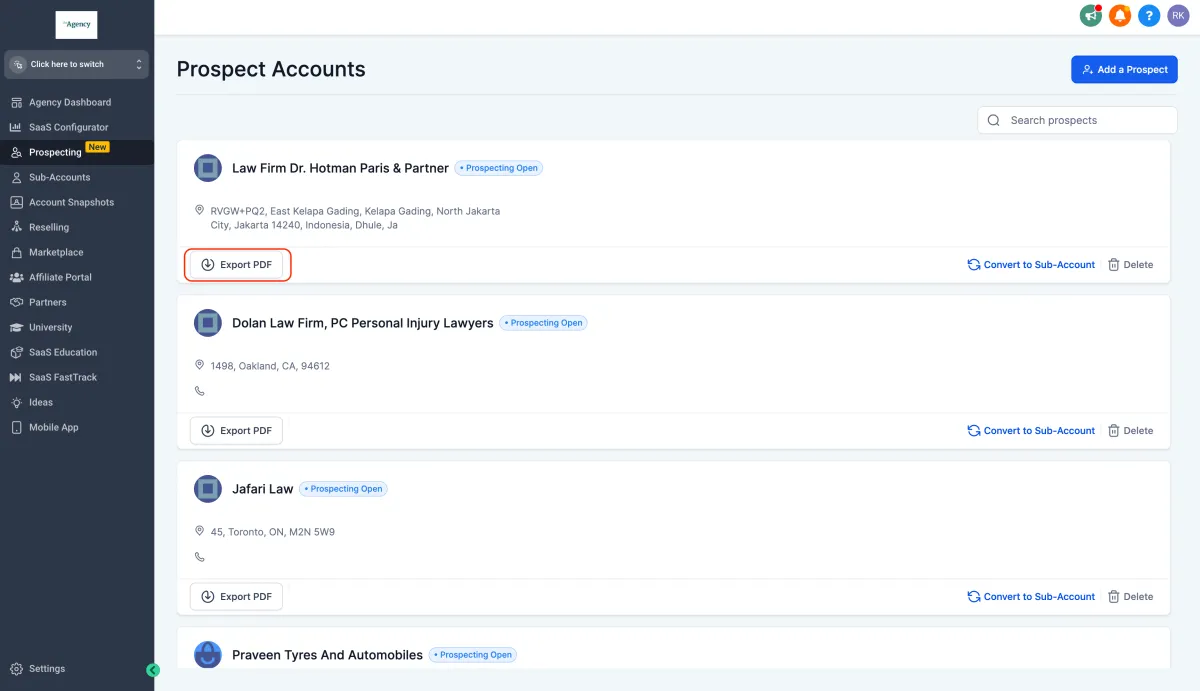Open Settings at the sidebar bottom
1200x691 pixels.
[x=46, y=669]
